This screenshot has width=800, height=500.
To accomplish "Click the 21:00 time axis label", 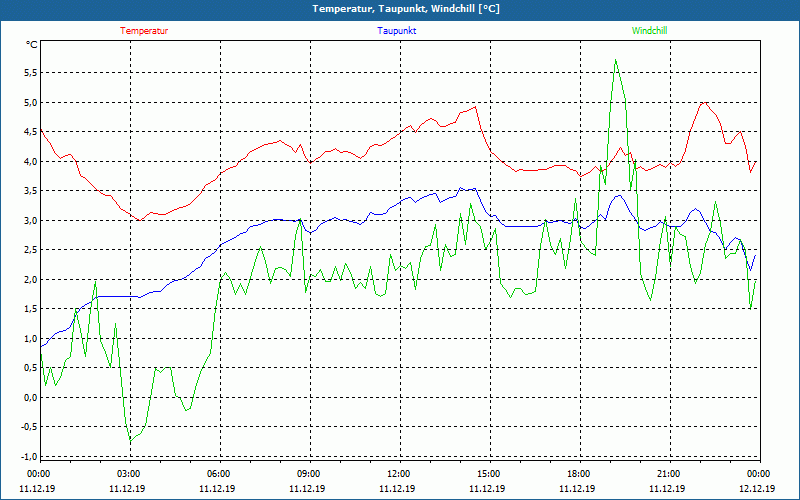I will 669,474.
